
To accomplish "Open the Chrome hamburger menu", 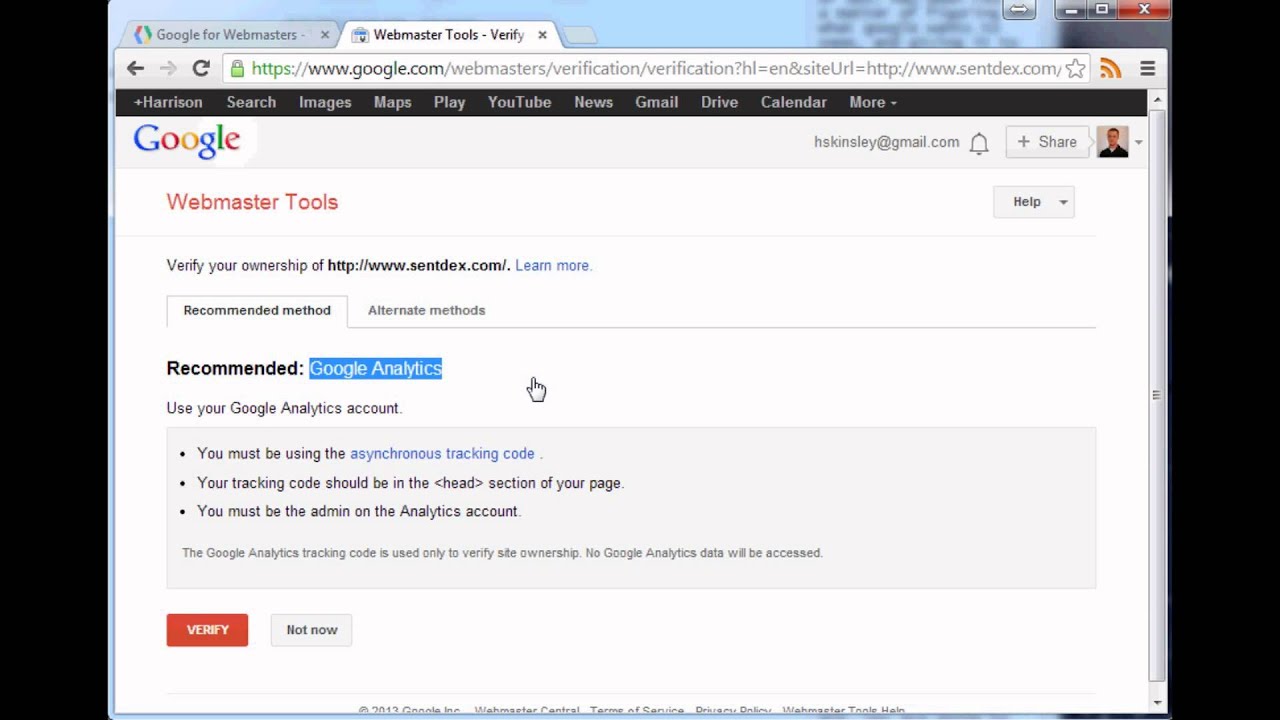I will click(x=1148, y=68).
